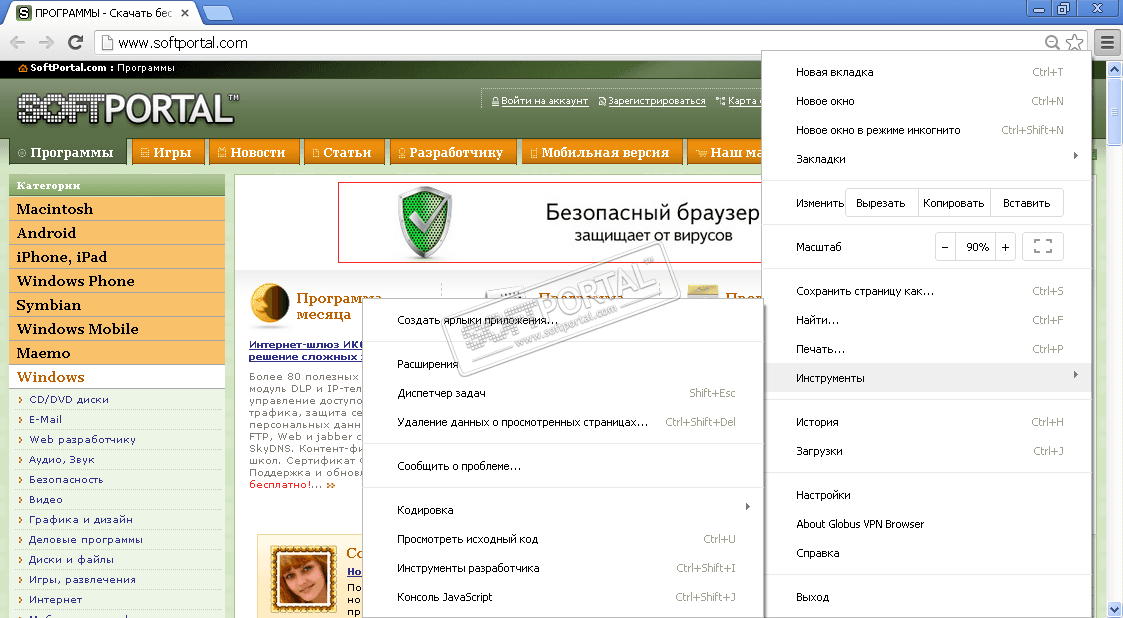
Task: Click the Копировать button
Action: (953, 203)
